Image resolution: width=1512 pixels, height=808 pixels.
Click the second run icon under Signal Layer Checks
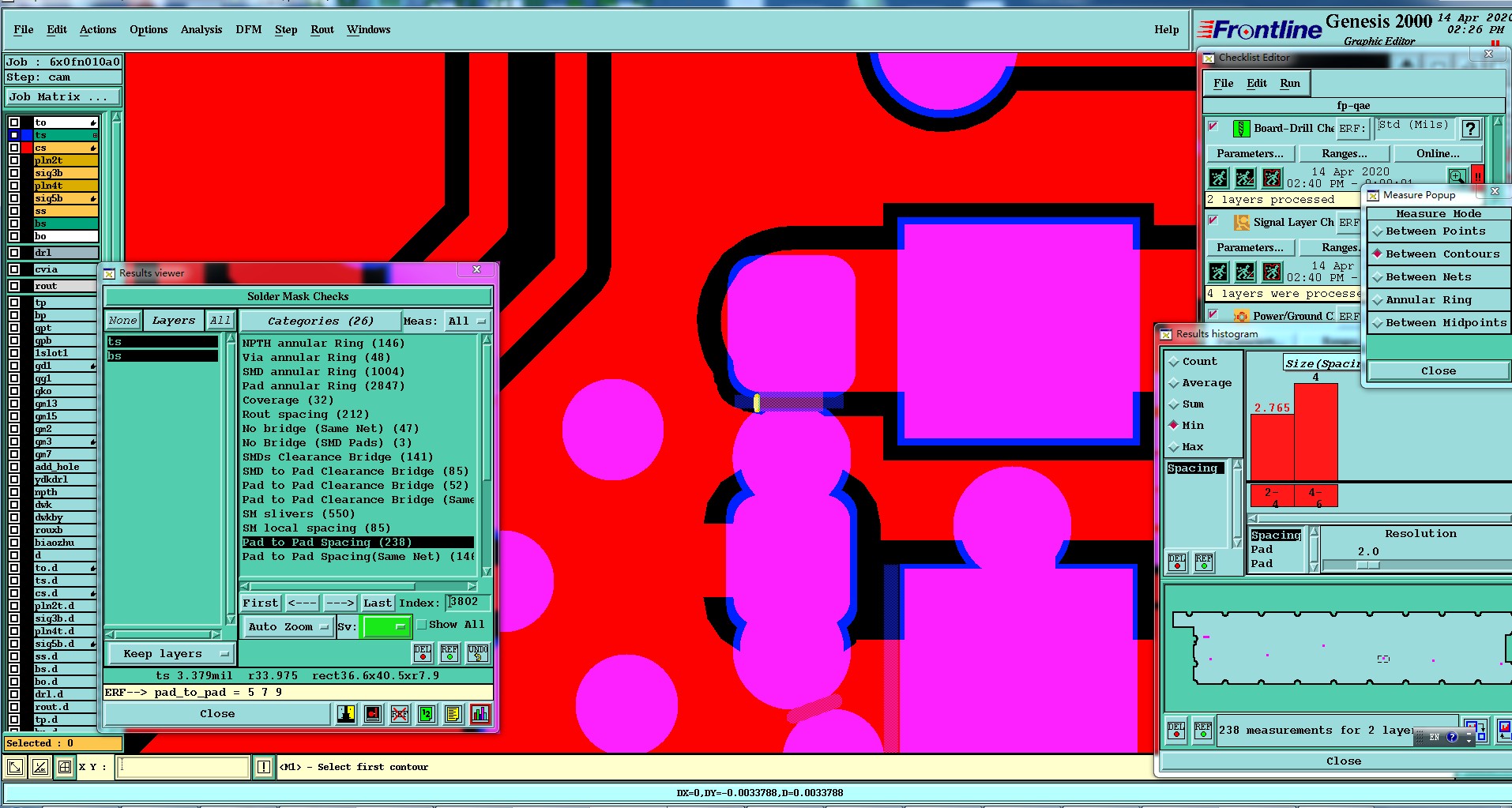[x=1245, y=272]
